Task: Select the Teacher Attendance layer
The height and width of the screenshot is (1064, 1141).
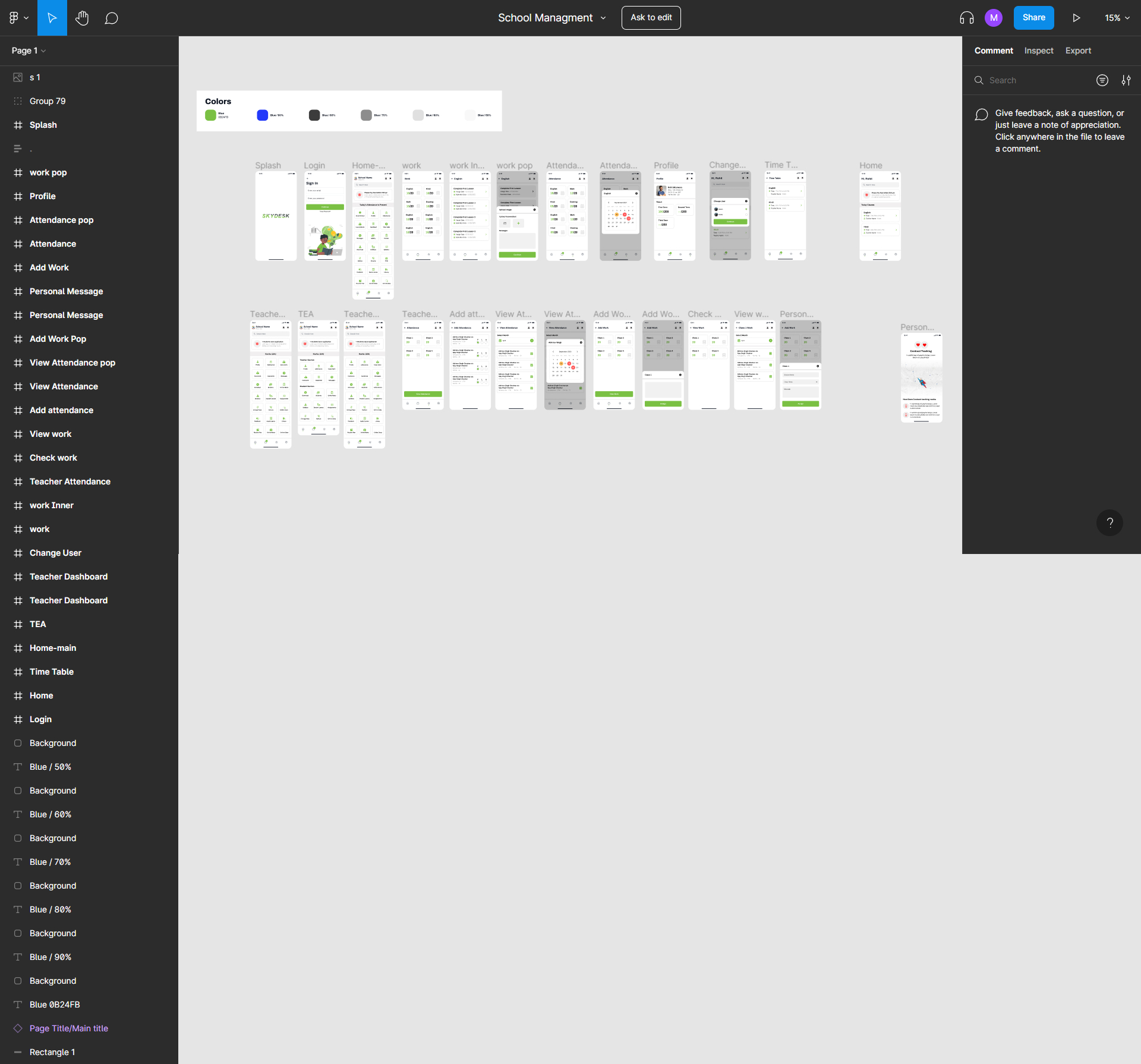Action: [70, 481]
